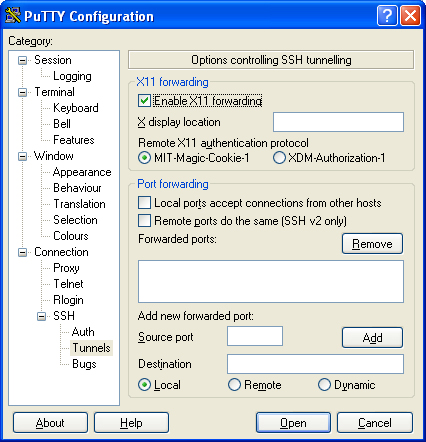Screen dimensions: 426x442
Task: Collapse the SSH tree node
Action: [41, 316]
